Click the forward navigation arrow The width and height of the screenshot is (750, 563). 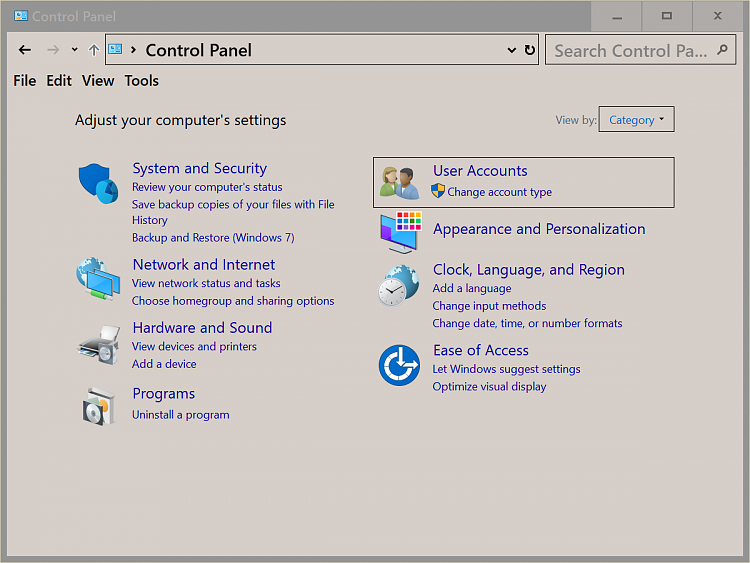pos(53,50)
